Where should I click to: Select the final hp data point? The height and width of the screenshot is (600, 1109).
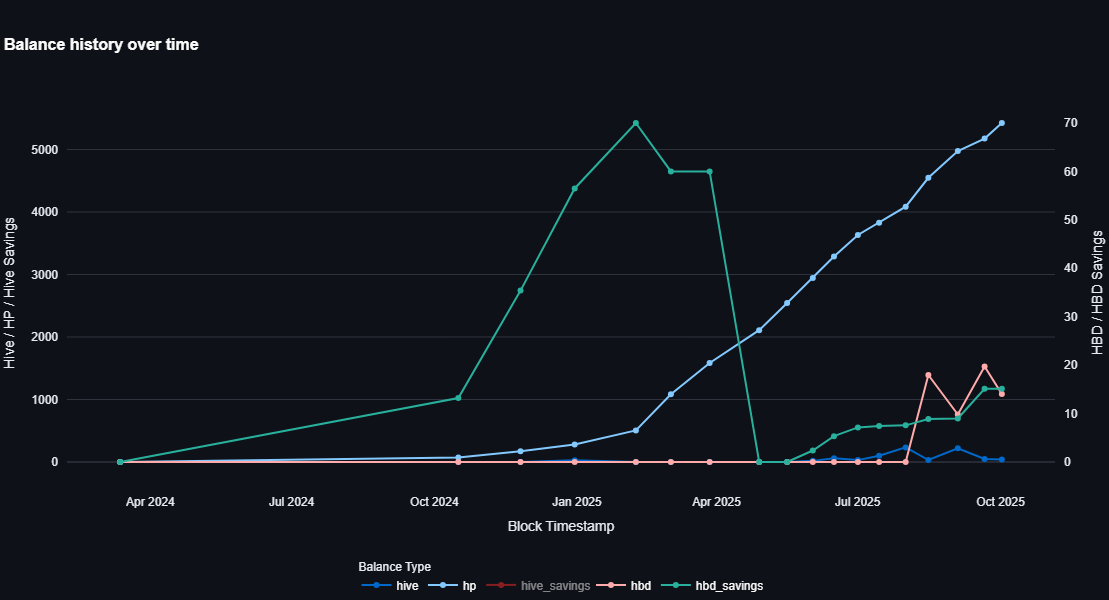pyautogui.click(x=1001, y=123)
